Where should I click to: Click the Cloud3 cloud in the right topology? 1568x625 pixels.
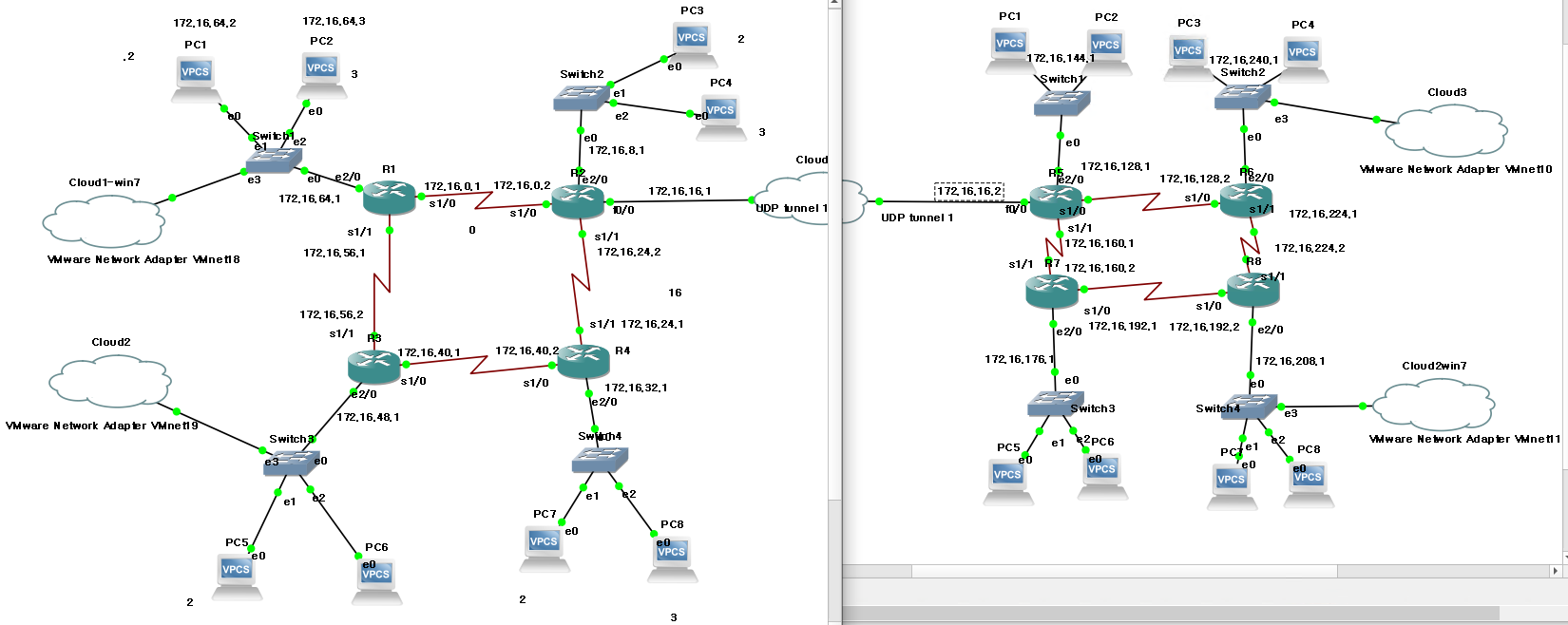coord(1446,130)
